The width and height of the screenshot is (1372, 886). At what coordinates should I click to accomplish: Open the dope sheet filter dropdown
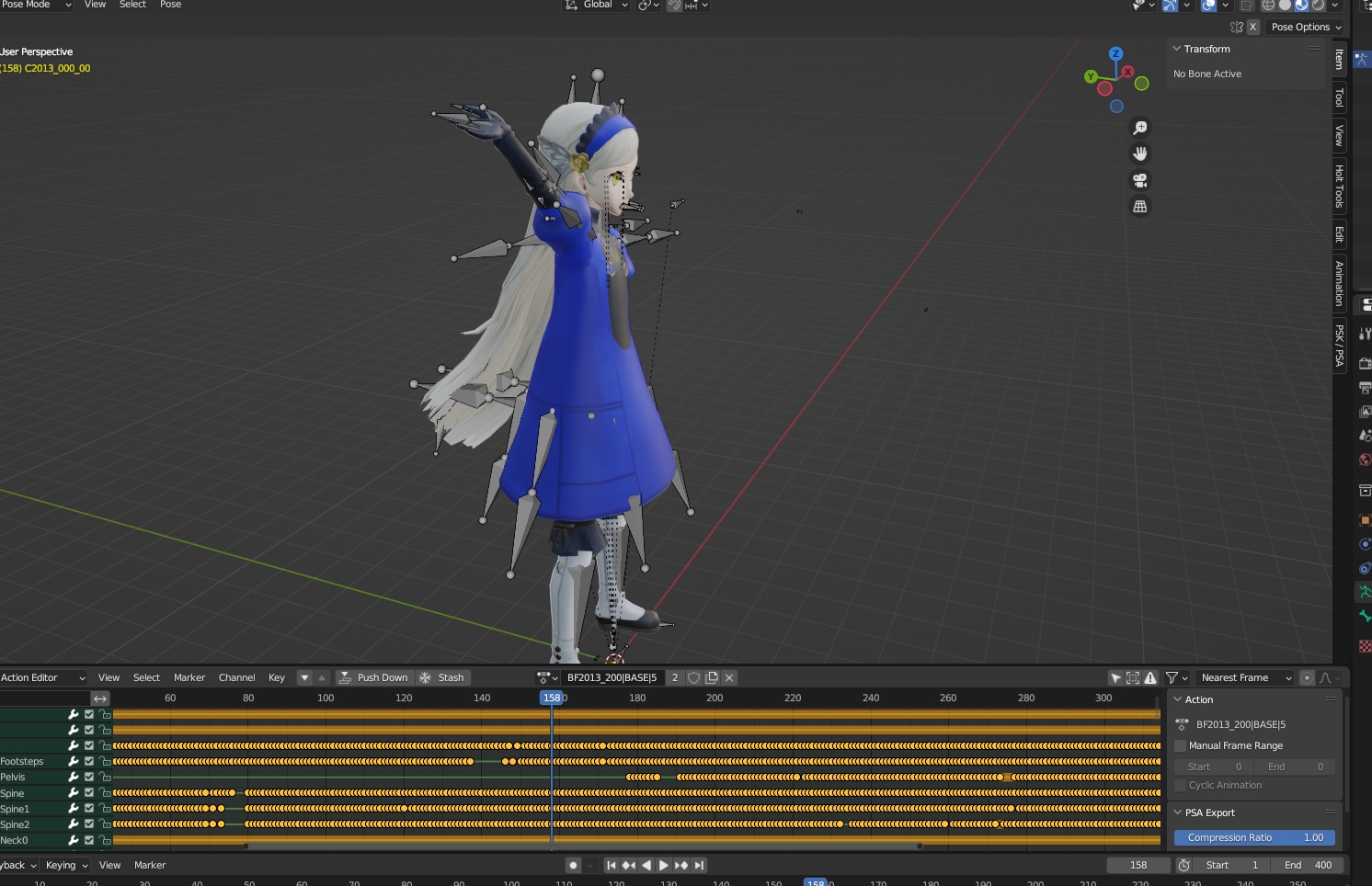(x=1177, y=677)
